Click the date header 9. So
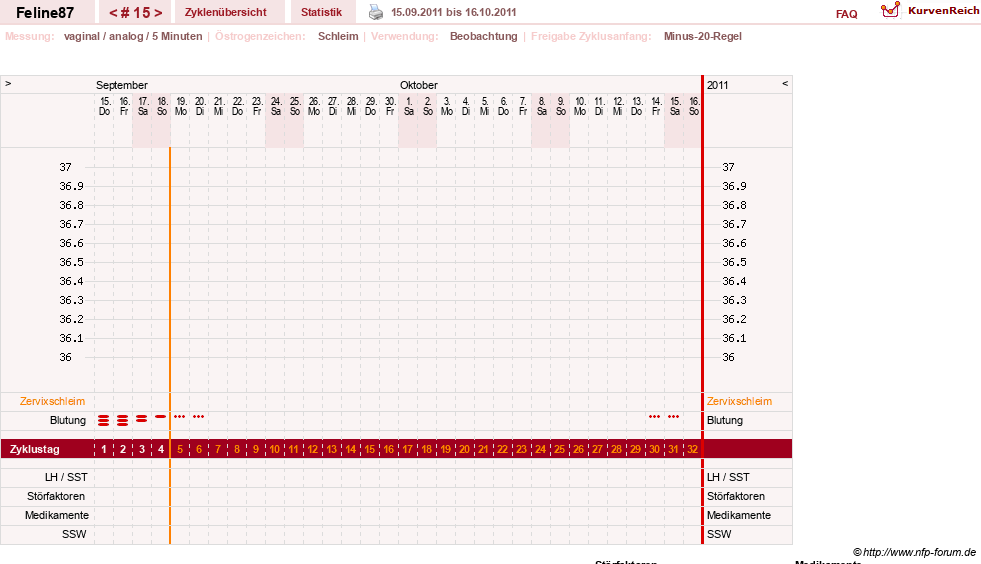 (561, 106)
